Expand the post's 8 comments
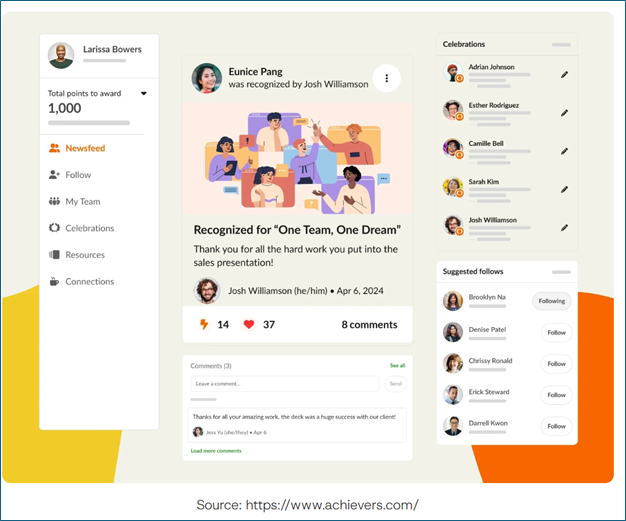The image size is (626, 521). [371, 324]
